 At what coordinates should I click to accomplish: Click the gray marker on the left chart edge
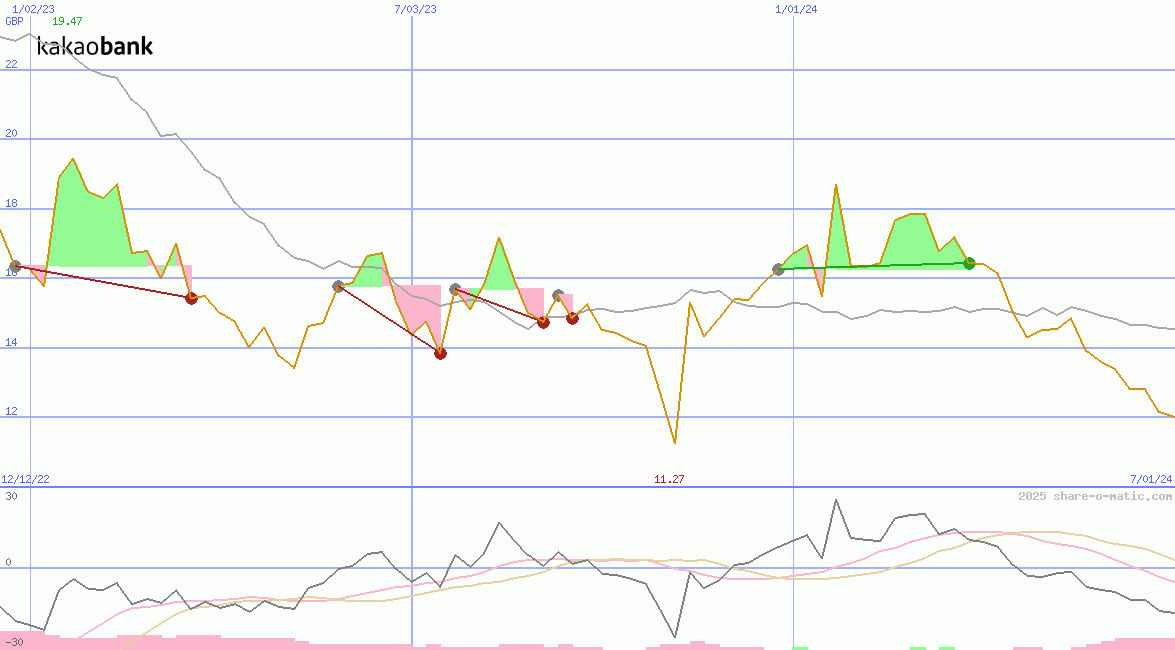(x=15, y=267)
